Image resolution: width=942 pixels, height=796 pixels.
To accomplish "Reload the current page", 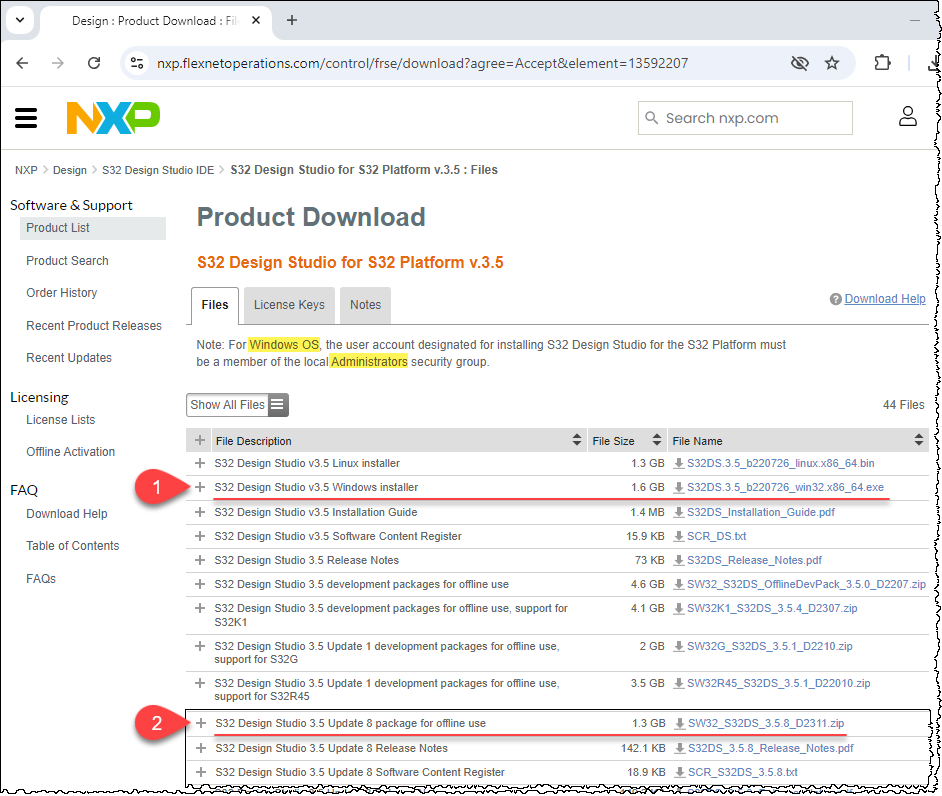I will (x=94, y=63).
